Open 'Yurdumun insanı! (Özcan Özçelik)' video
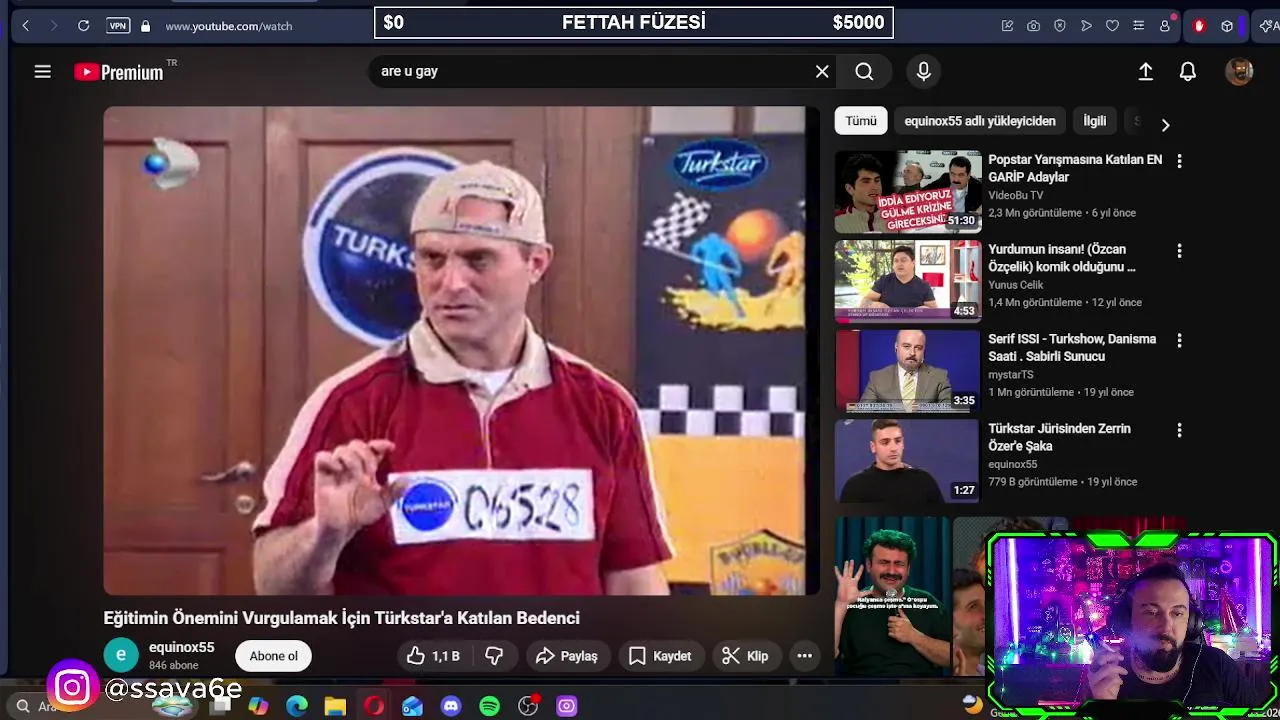The image size is (1280, 720). click(1062, 258)
